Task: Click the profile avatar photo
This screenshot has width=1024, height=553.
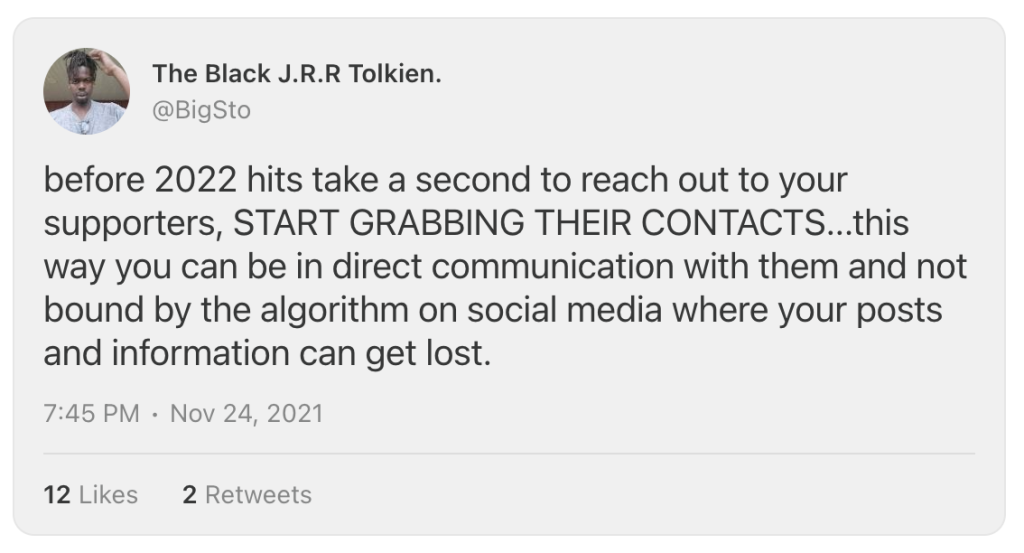Action: point(86,91)
